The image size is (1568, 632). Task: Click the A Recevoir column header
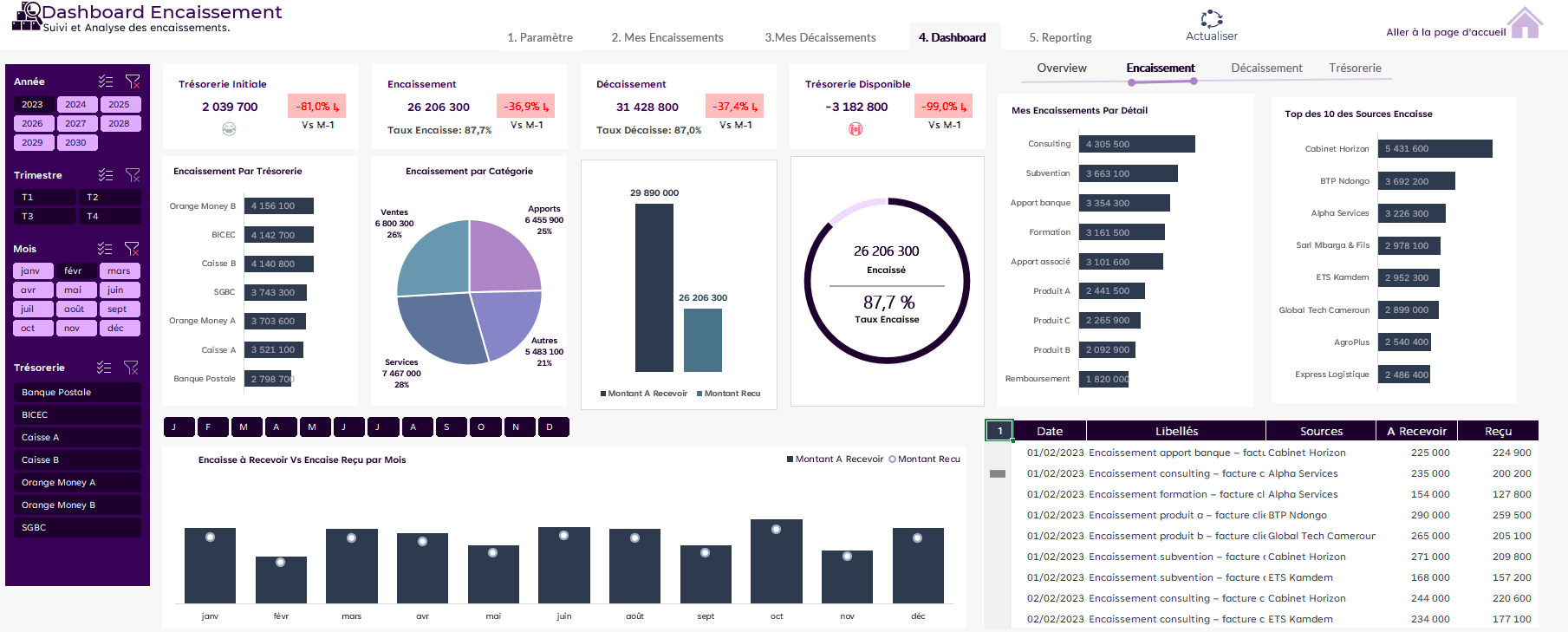click(1416, 431)
